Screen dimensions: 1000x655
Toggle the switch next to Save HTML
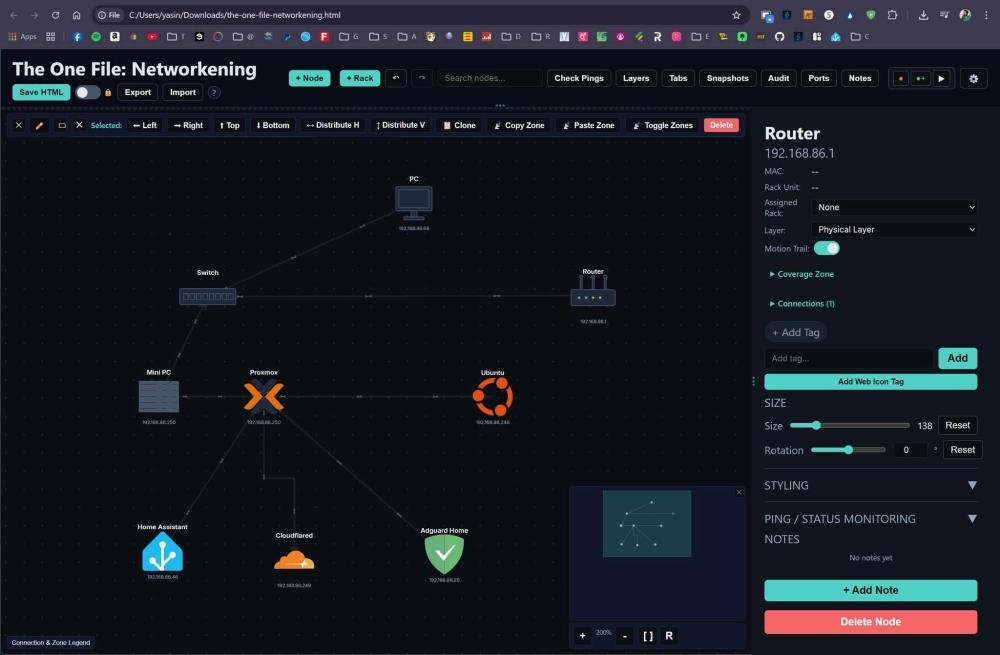pos(88,92)
